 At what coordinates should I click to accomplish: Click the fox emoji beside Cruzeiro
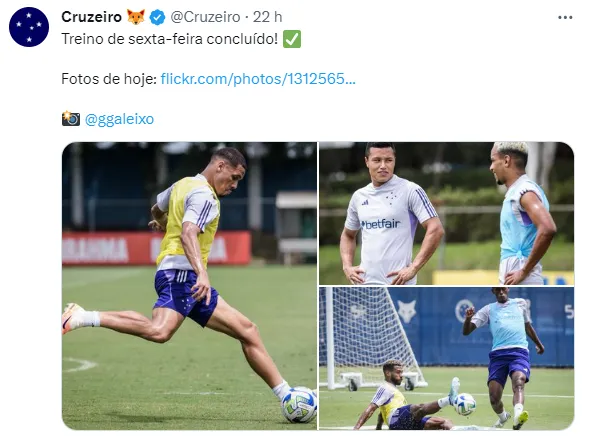pyautogui.click(x=136, y=17)
